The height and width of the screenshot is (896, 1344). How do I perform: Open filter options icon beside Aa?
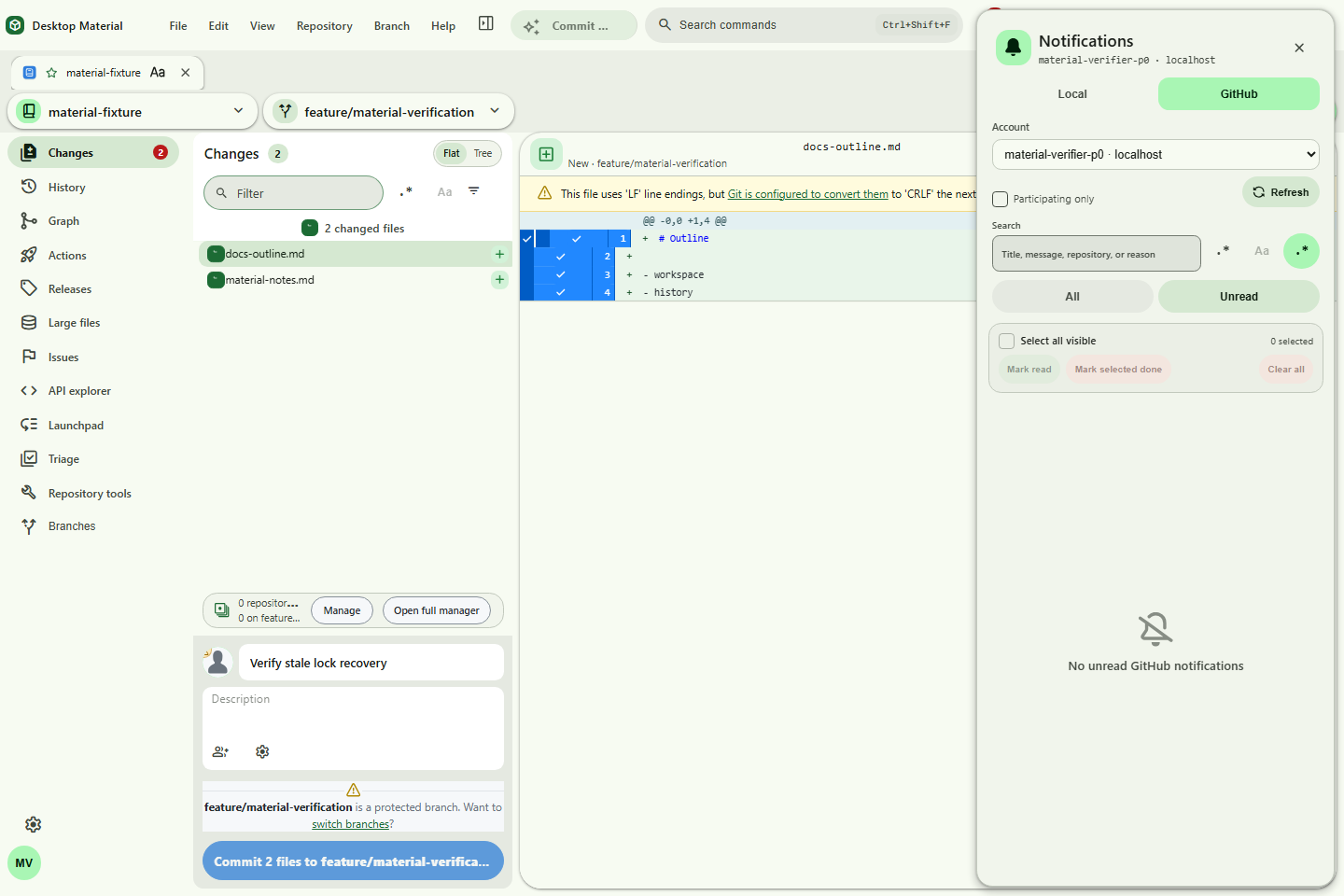pos(474,191)
